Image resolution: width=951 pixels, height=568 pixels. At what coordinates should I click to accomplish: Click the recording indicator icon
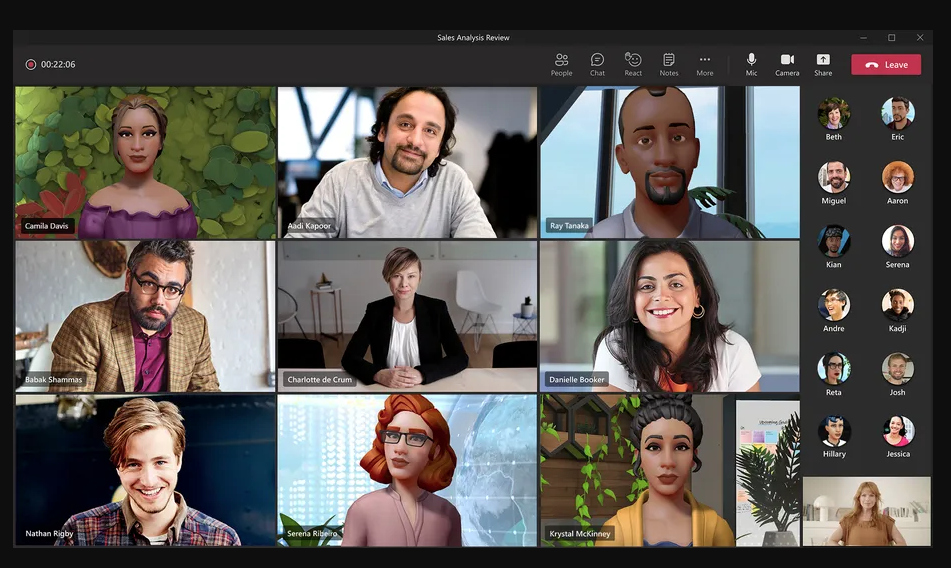tap(31, 64)
